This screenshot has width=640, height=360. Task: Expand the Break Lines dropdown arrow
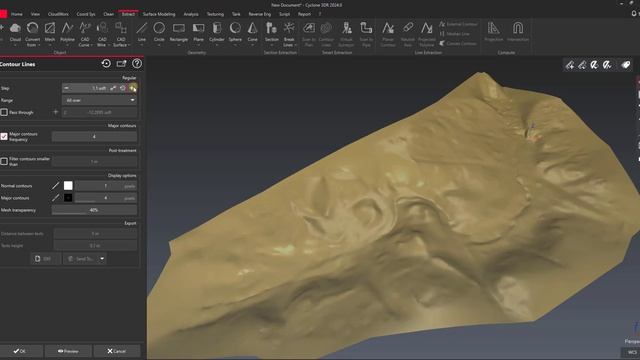295,45
